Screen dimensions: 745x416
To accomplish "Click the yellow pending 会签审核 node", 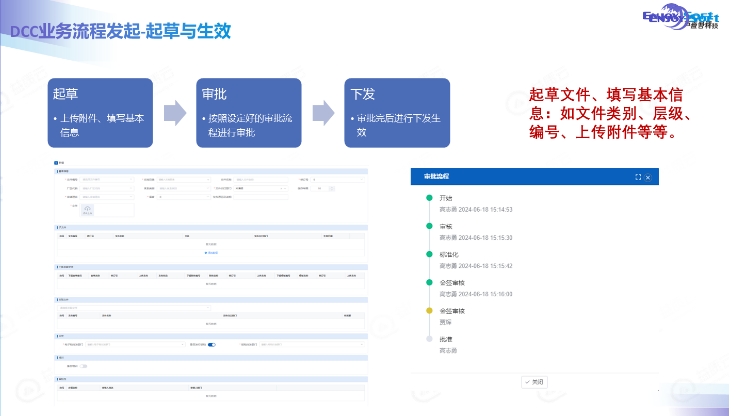I will click(x=429, y=311).
